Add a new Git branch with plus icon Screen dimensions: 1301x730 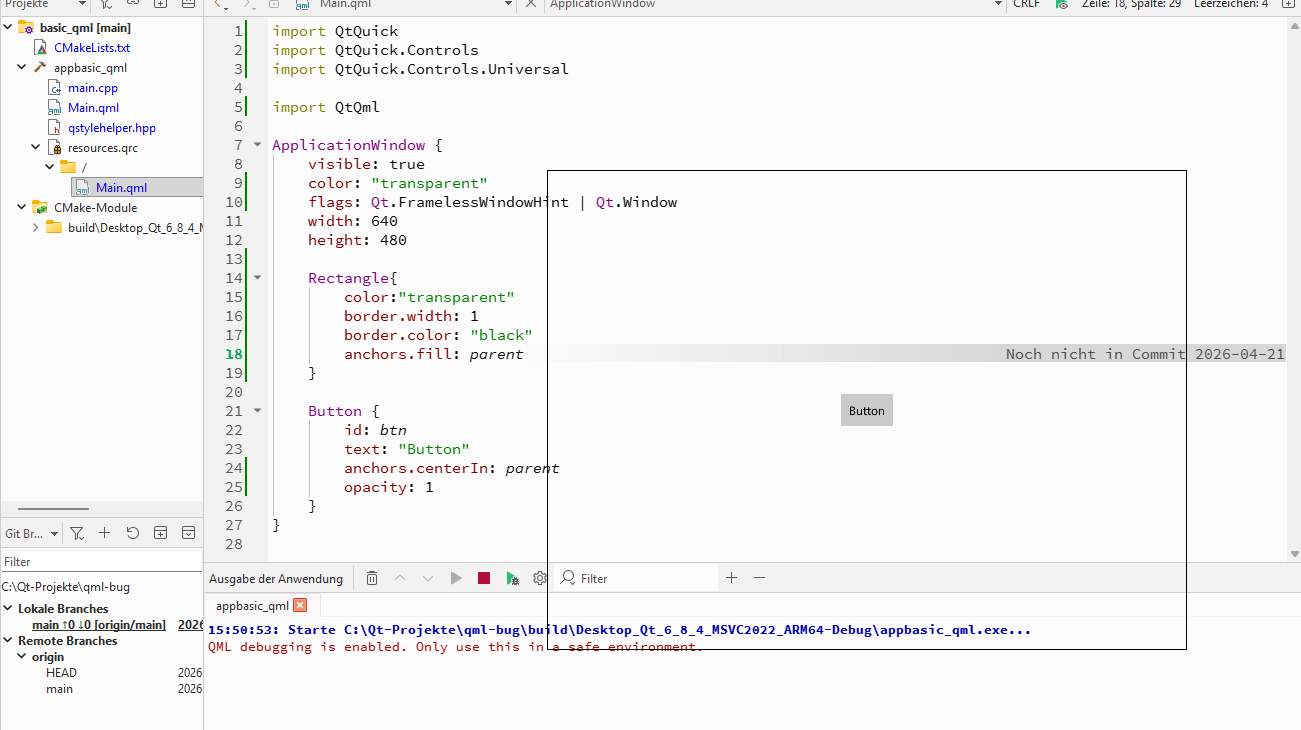[104, 533]
